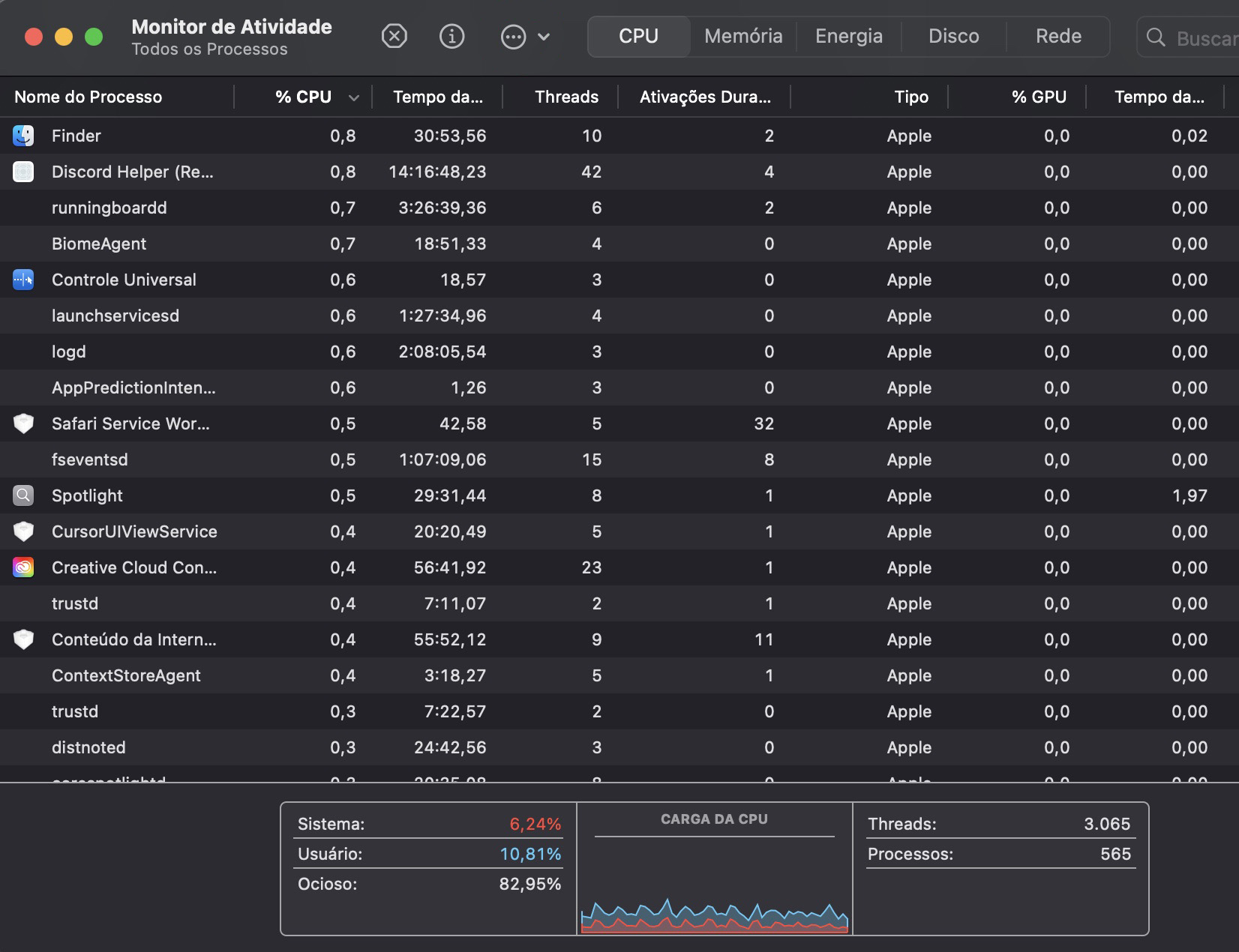Screen dimensions: 1239x952
Task: Click the Spotlight magnifier icon in process list
Action: coord(22,495)
